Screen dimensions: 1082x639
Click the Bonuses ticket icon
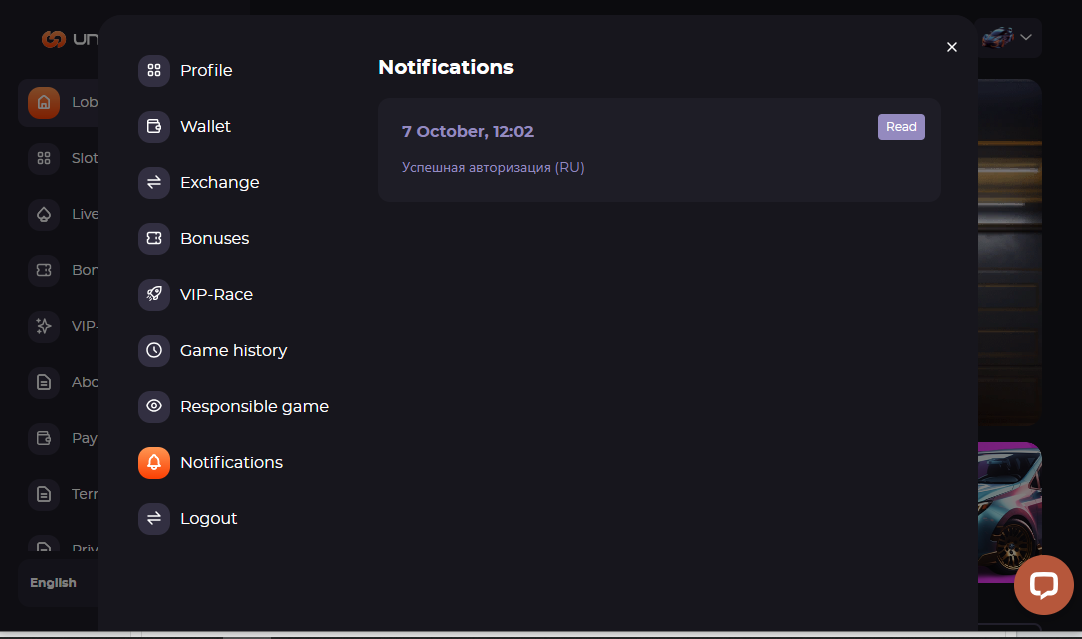154,238
